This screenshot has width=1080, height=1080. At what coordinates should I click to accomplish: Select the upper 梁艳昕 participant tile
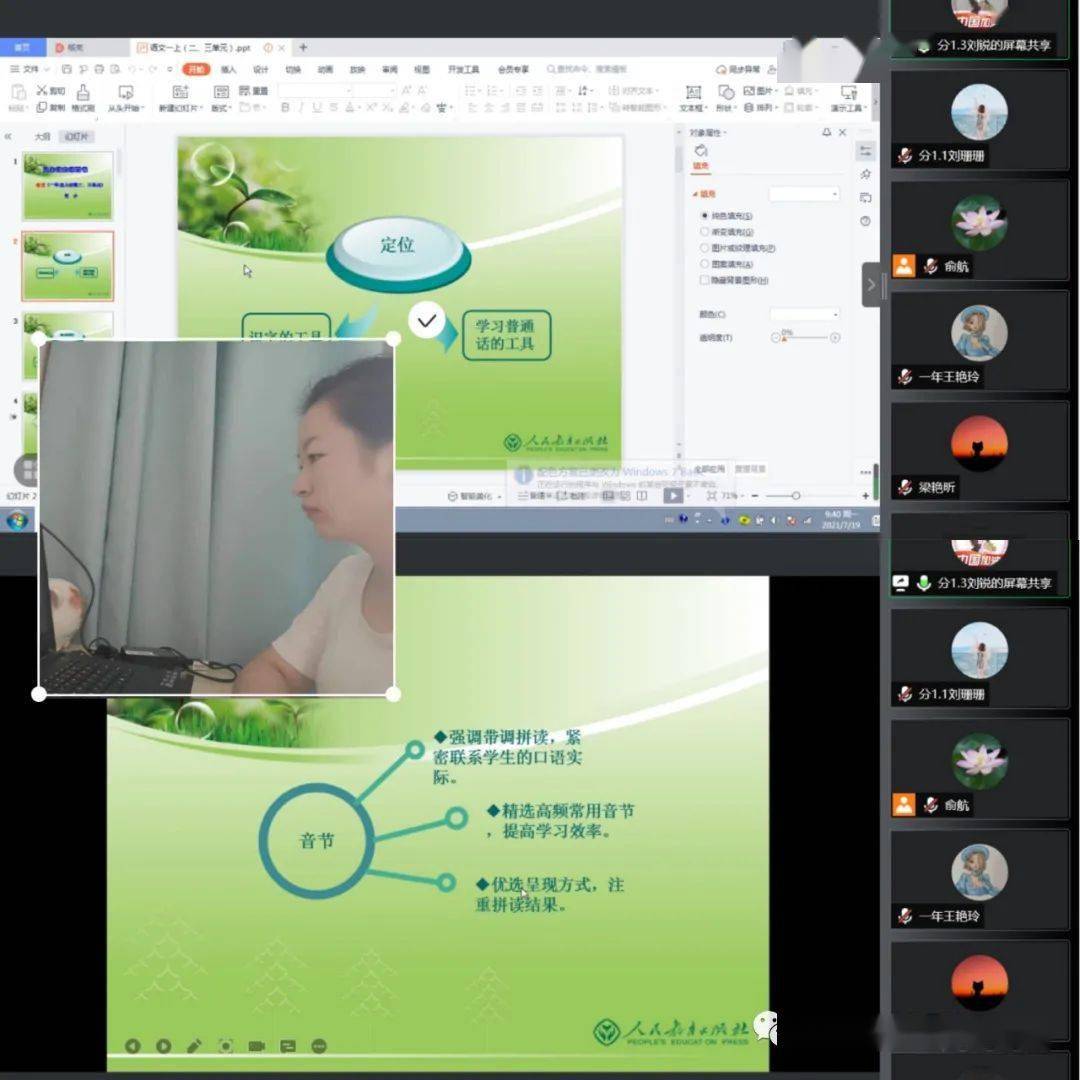point(979,453)
